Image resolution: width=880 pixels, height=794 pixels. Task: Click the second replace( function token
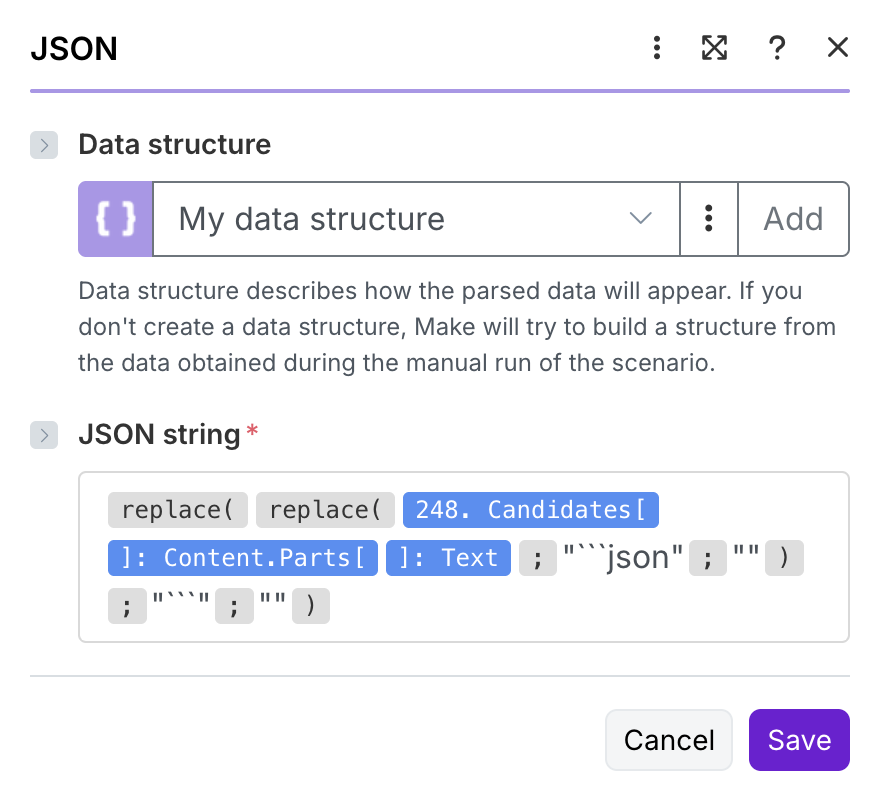325,510
